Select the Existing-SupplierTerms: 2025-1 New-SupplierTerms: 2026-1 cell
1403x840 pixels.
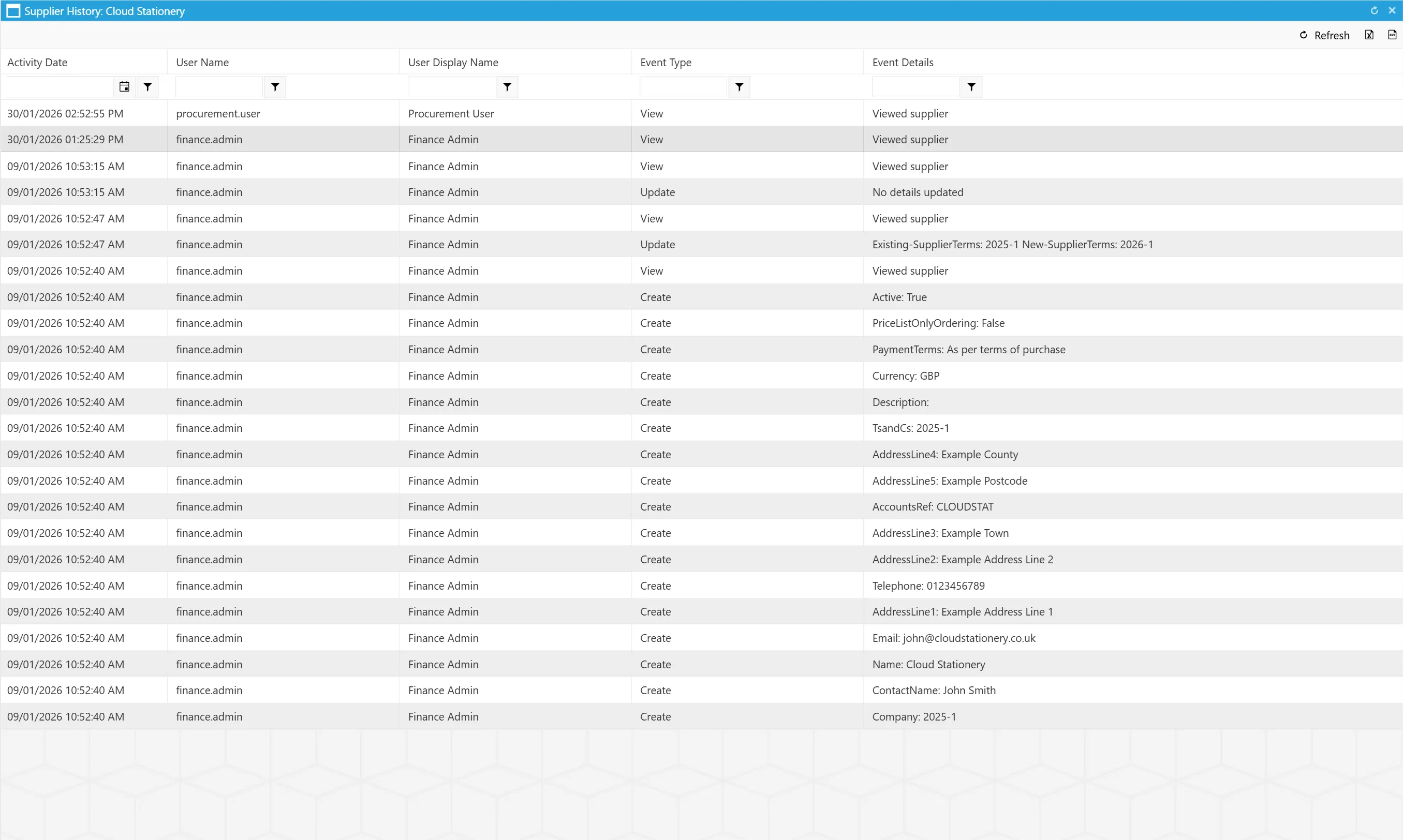[1133, 245]
